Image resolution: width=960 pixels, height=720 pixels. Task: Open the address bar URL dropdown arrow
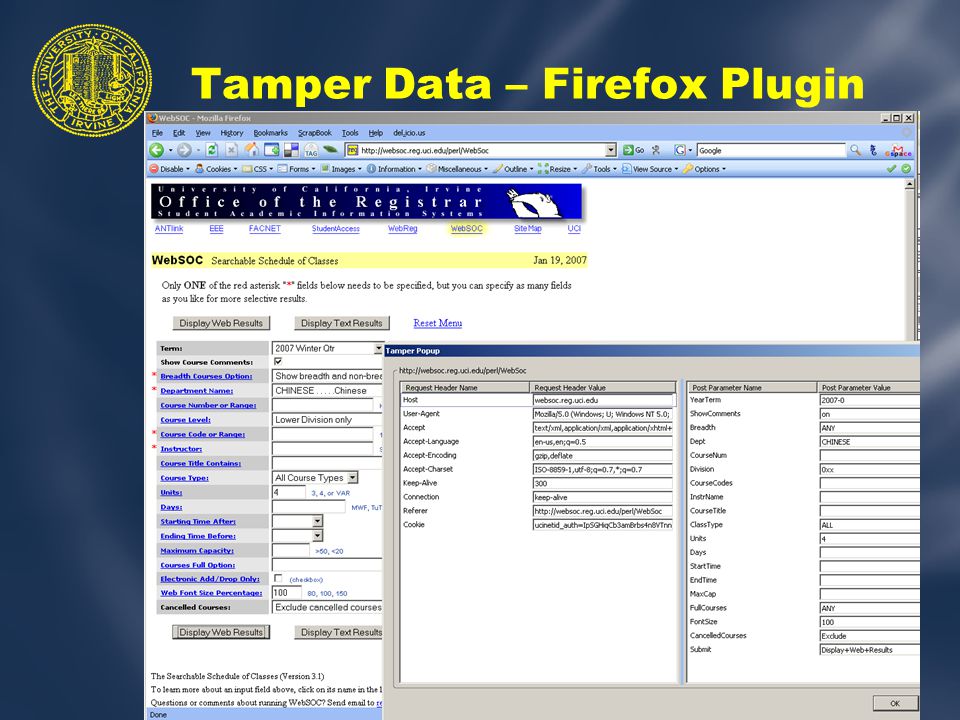pos(610,150)
